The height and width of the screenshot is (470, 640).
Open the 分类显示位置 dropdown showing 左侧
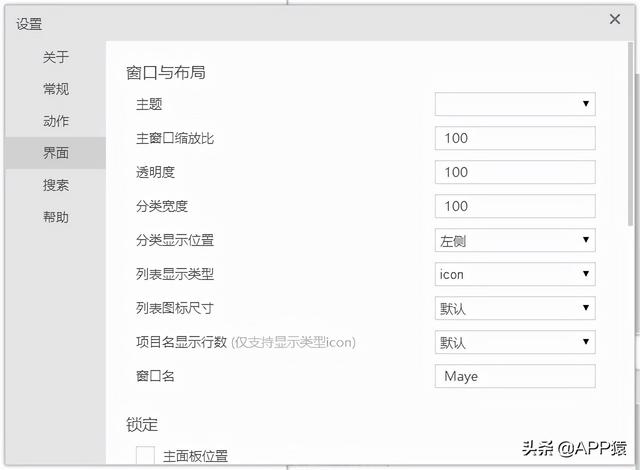(515, 240)
